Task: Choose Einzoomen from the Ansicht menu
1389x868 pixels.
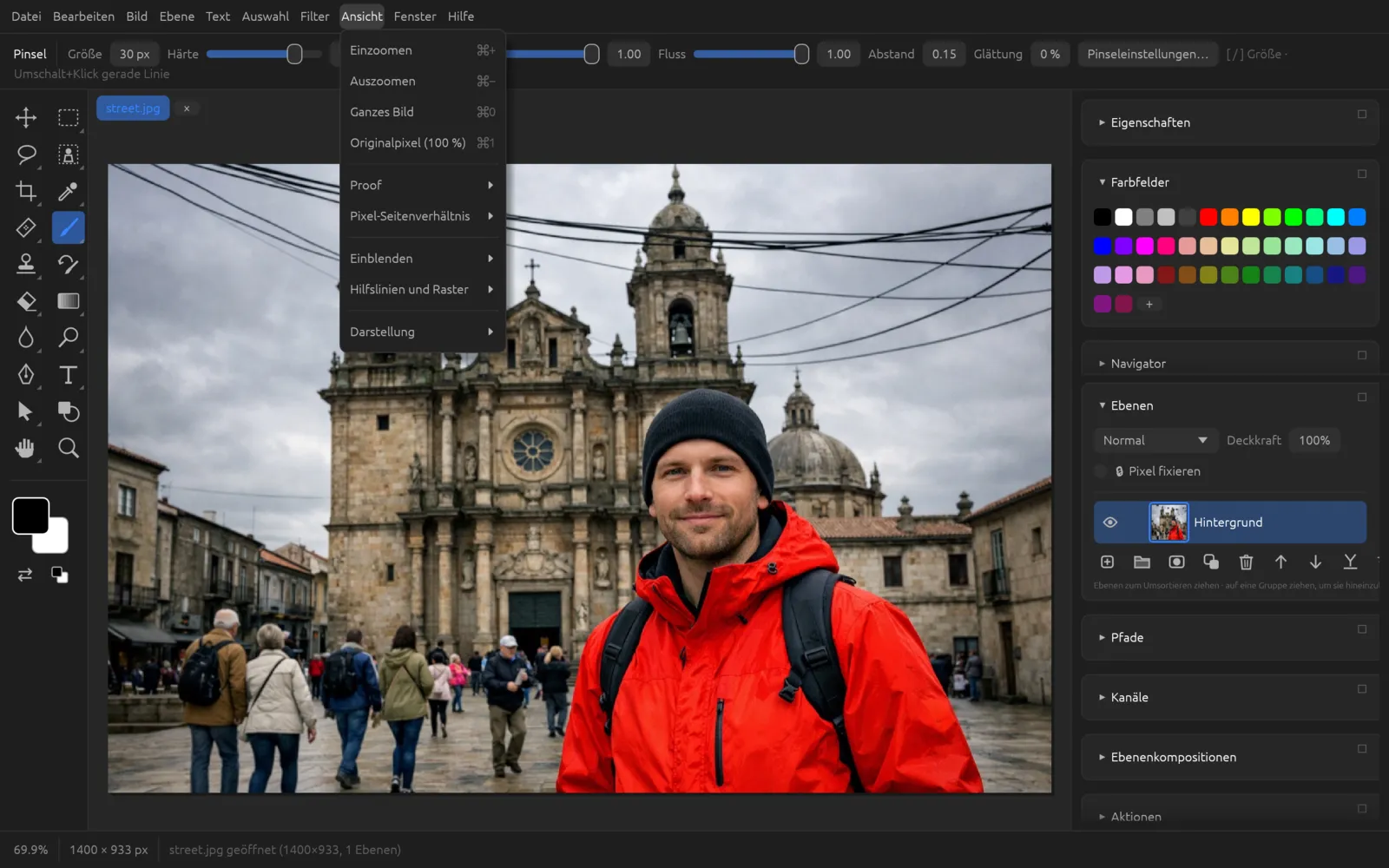Action: point(423,50)
